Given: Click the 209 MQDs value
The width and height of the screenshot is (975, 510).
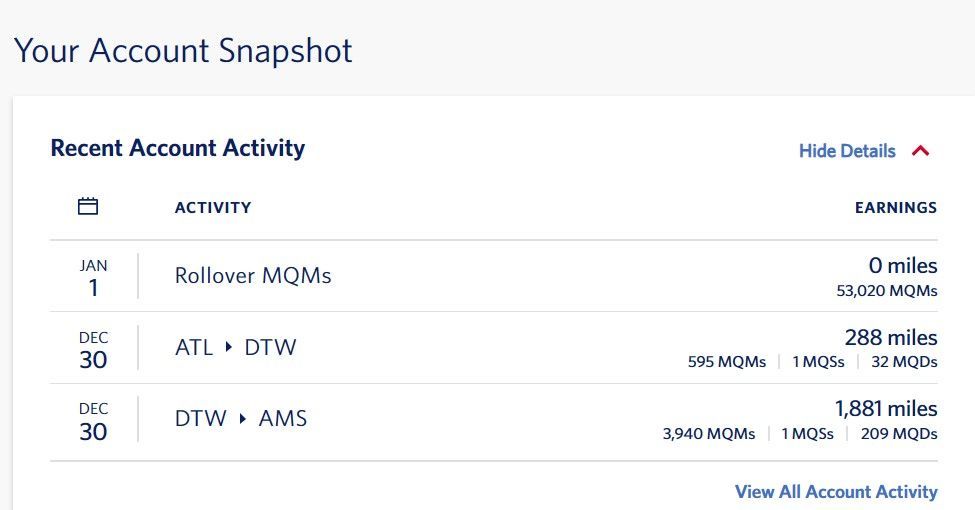Looking at the screenshot, I should point(899,434).
